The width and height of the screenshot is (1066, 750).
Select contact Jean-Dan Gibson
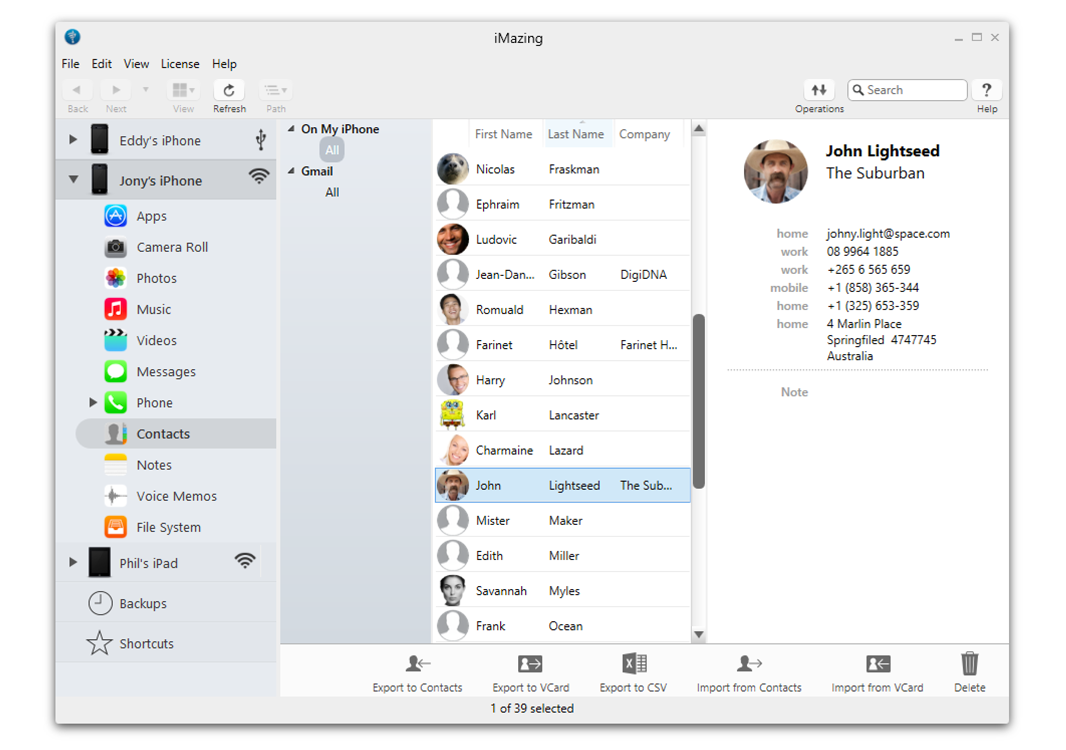(x=562, y=275)
